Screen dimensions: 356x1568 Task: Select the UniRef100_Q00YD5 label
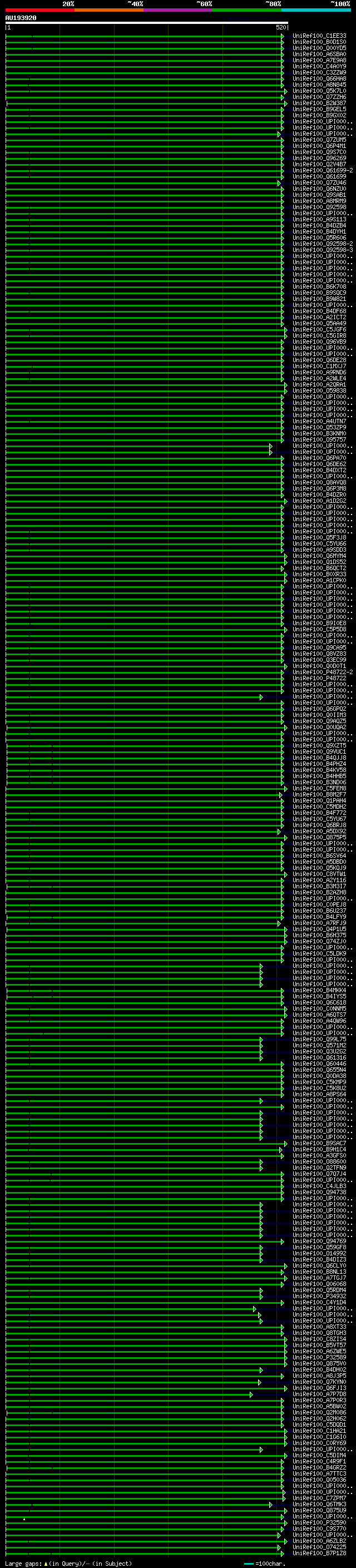319,48
